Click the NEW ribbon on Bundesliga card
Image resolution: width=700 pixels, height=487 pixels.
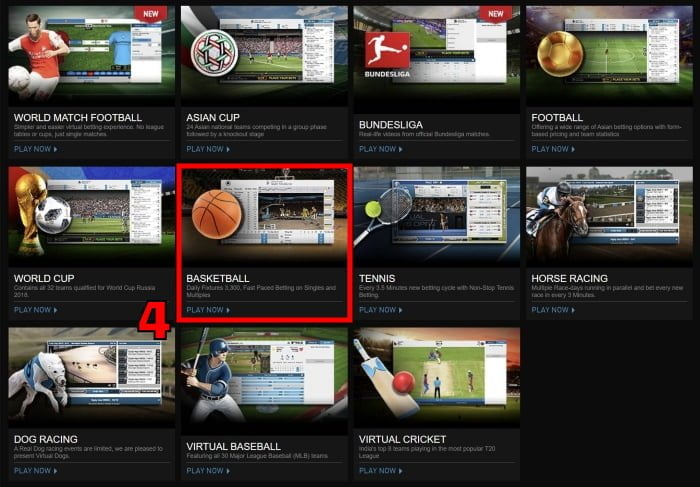496,14
